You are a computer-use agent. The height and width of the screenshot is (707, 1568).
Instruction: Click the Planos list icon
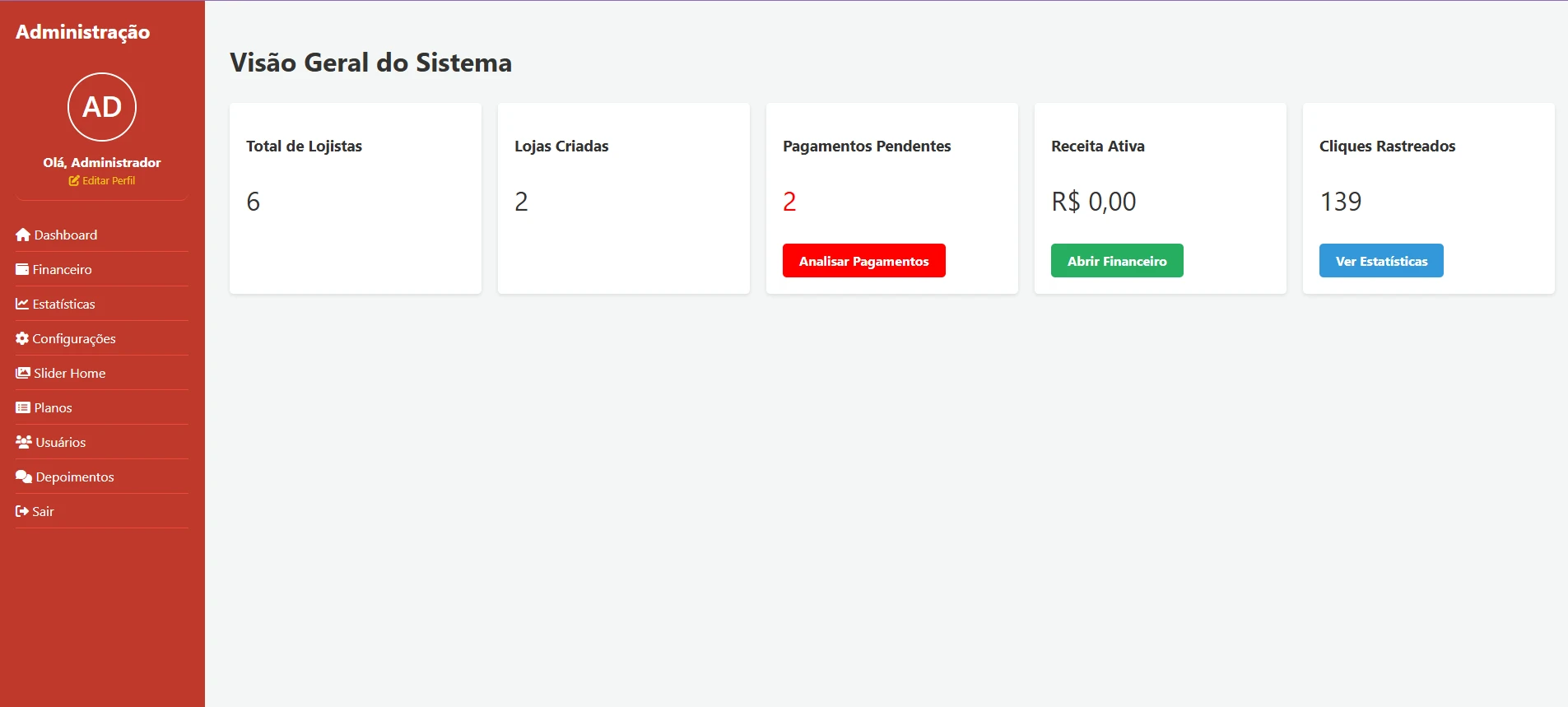pos(23,407)
